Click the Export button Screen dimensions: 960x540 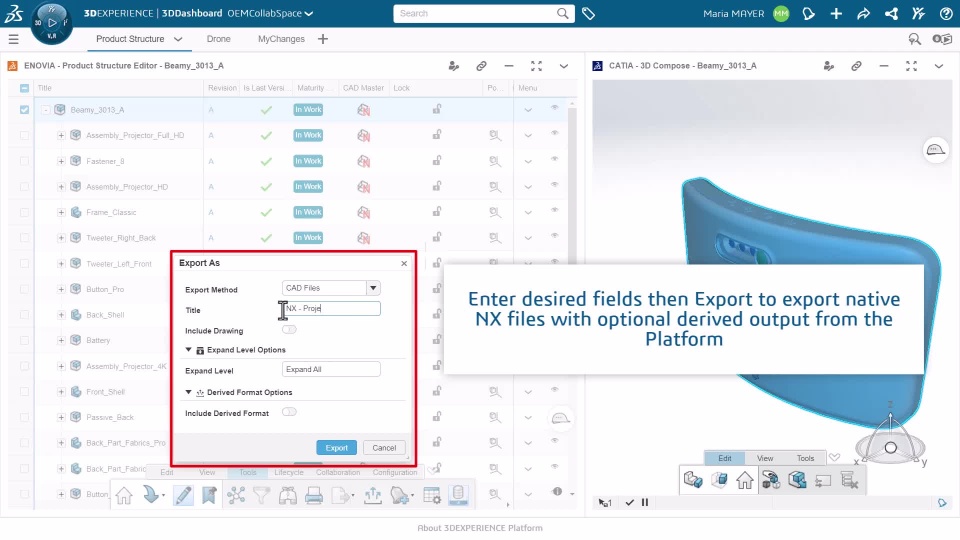tap(336, 448)
